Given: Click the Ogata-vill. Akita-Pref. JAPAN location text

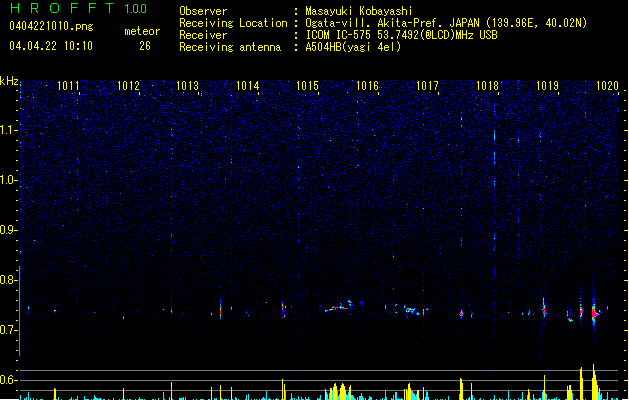Looking at the screenshot, I should 446,23.
